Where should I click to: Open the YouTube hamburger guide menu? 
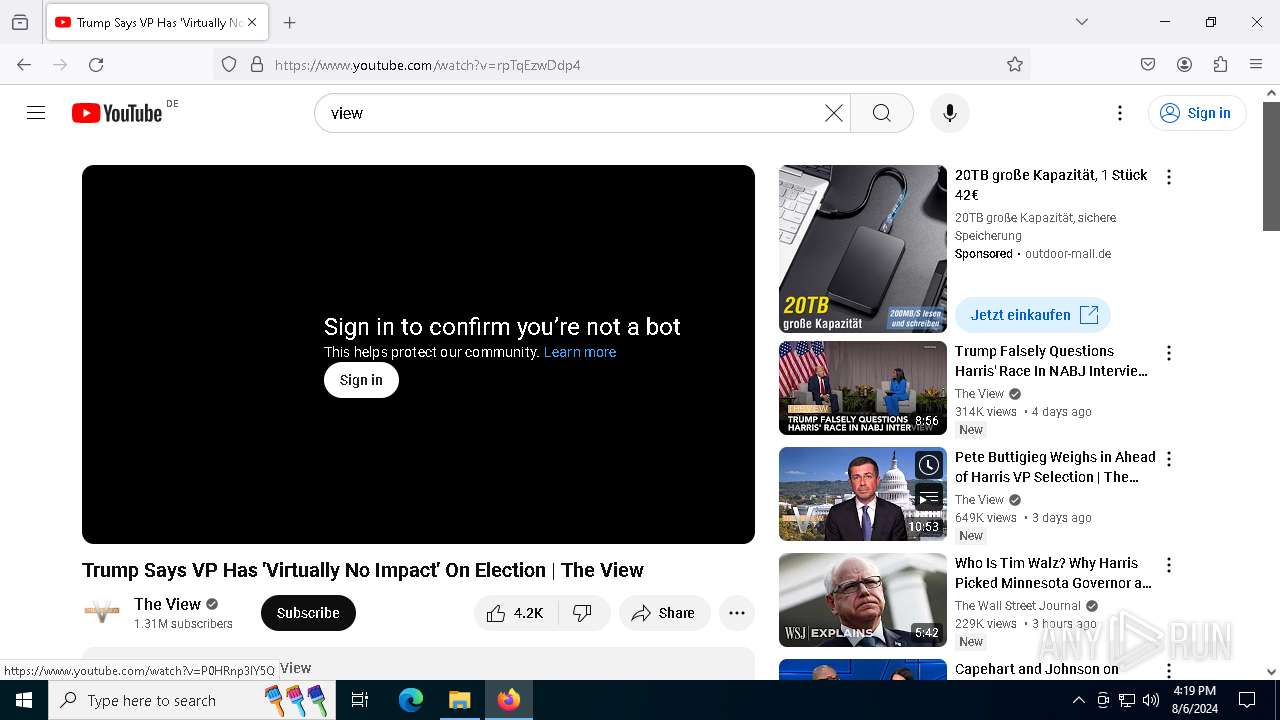coord(36,113)
